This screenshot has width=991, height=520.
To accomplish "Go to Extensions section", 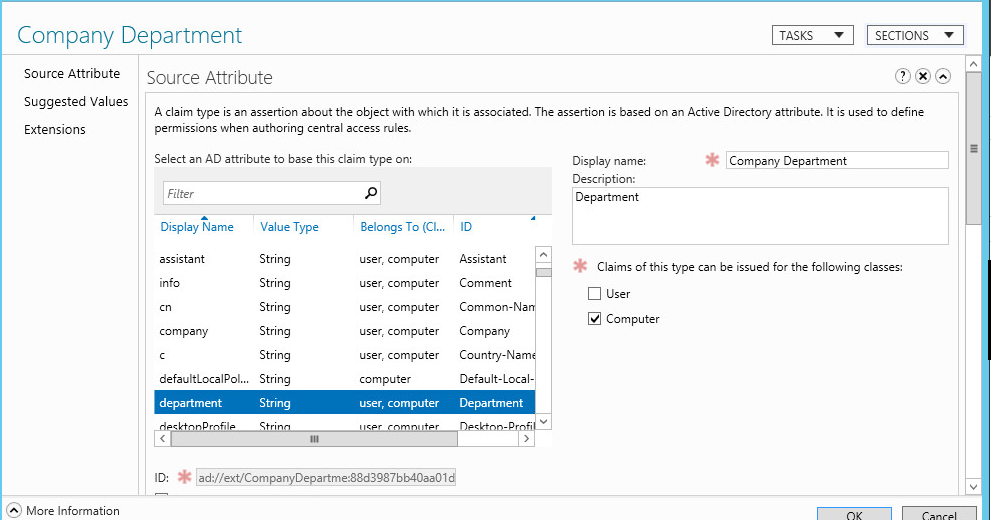I will (x=55, y=130).
